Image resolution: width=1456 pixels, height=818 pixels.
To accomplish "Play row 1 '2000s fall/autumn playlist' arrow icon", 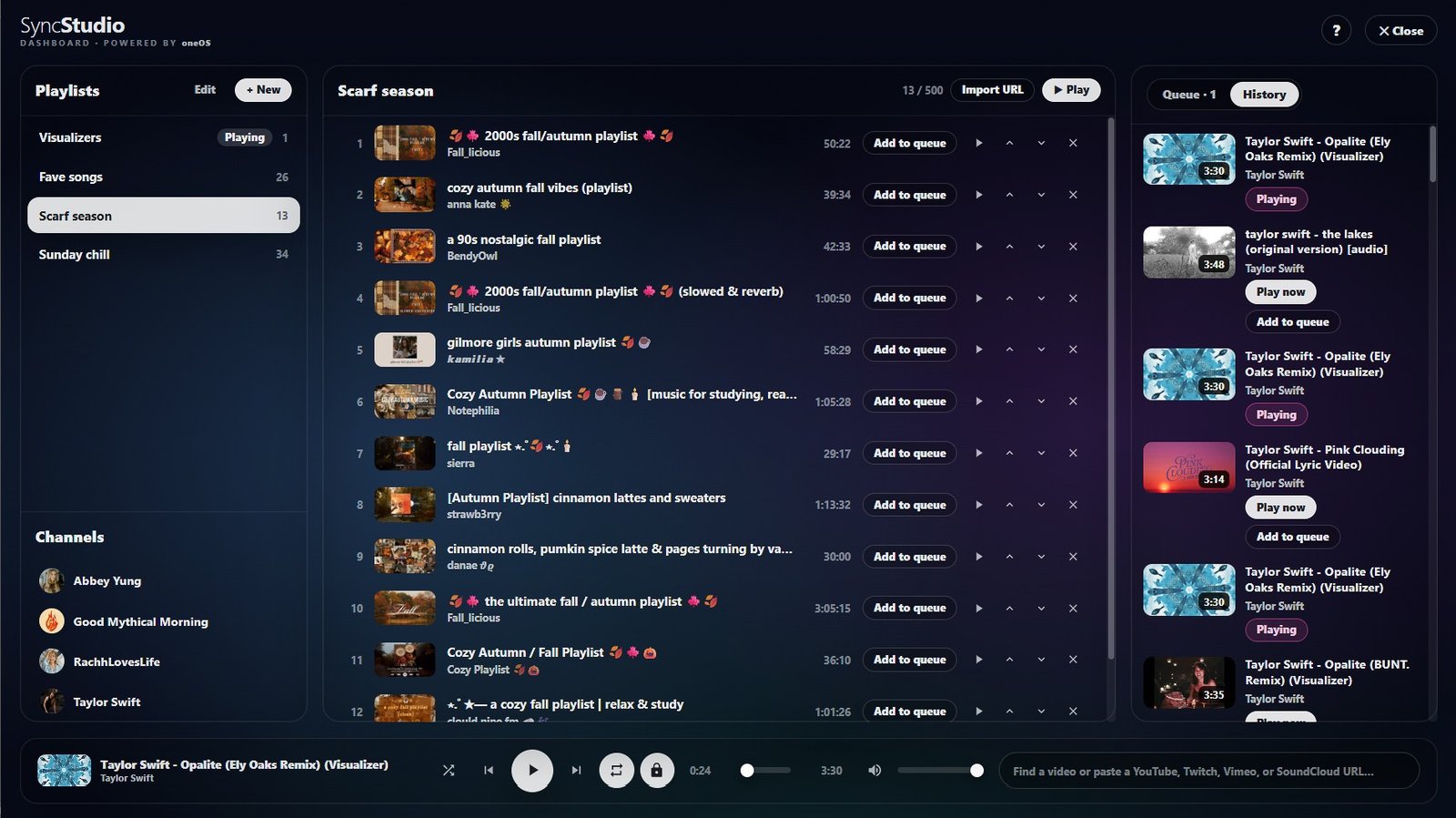I will pos(978,143).
